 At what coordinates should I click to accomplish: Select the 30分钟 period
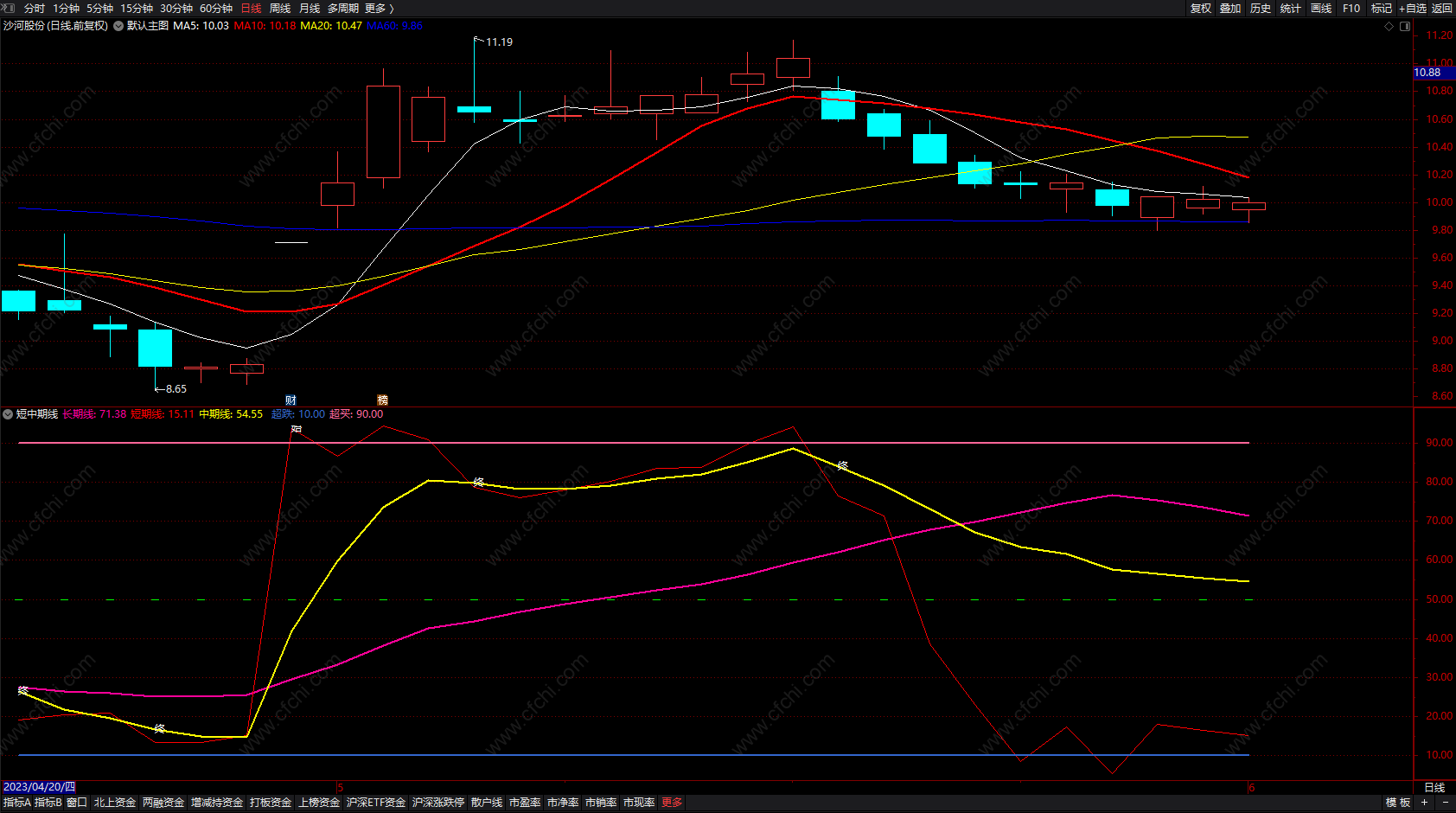pyautogui.click(x=176, y=8)
